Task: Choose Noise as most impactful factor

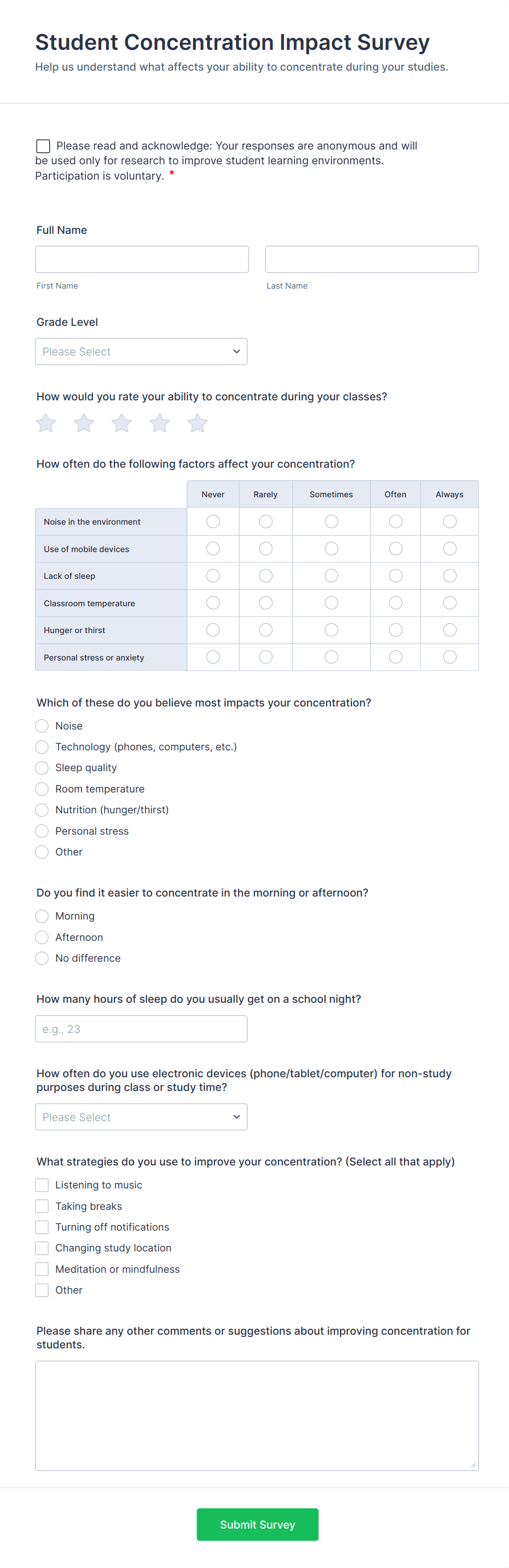Action: (x=42, y=726)
